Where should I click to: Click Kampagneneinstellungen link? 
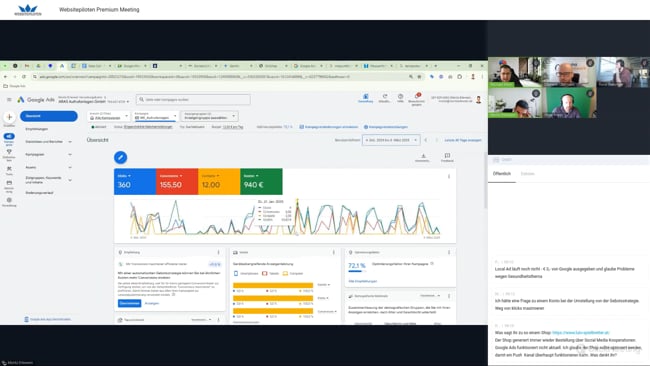click(386, 127)
